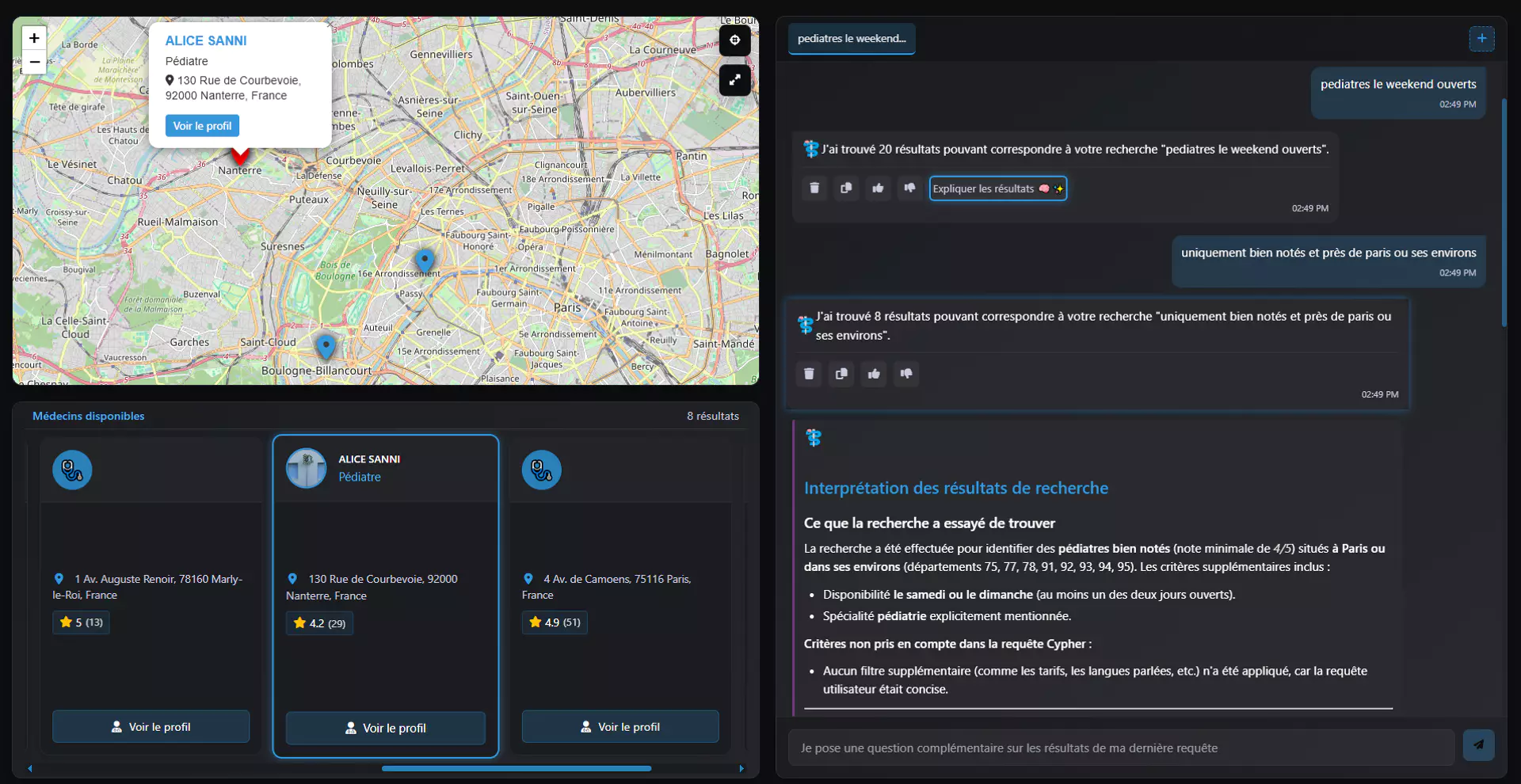Click the '8 résultats' count label
The height and width of the screenshot is (784, 1521).
pyautogui.click(x=713, y=416)
